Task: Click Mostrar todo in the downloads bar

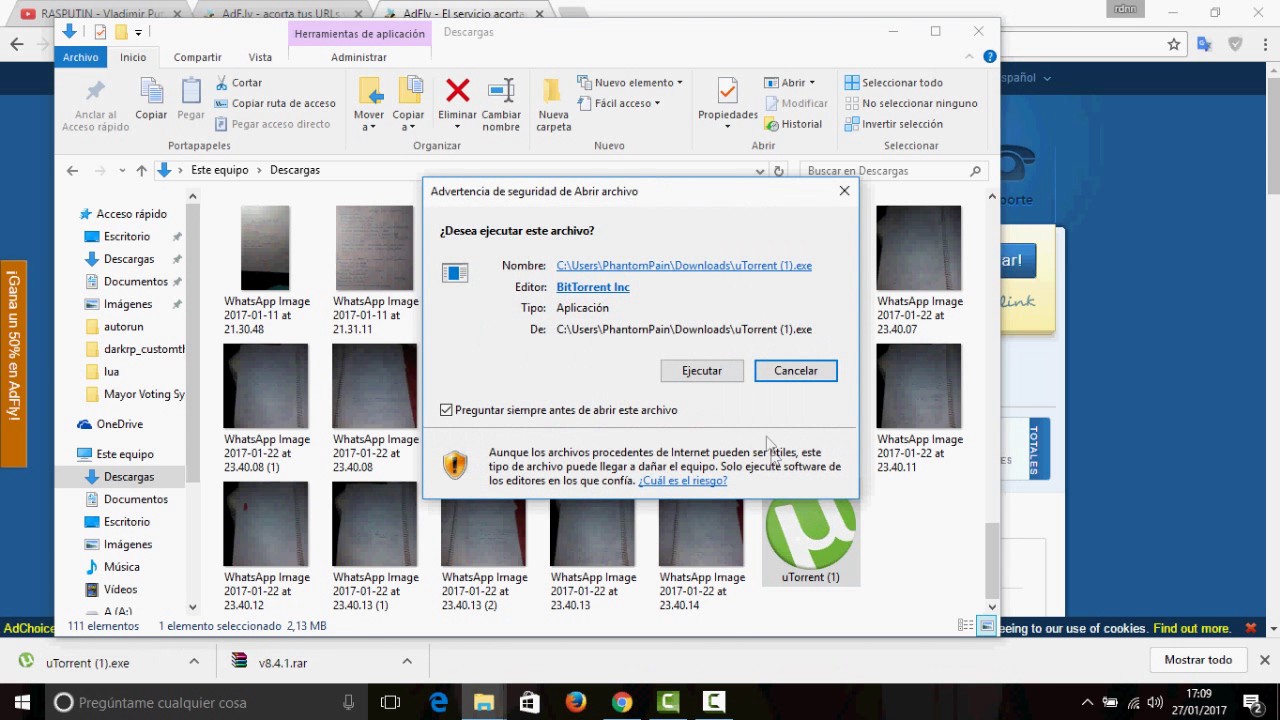Action: point(1198,660)
